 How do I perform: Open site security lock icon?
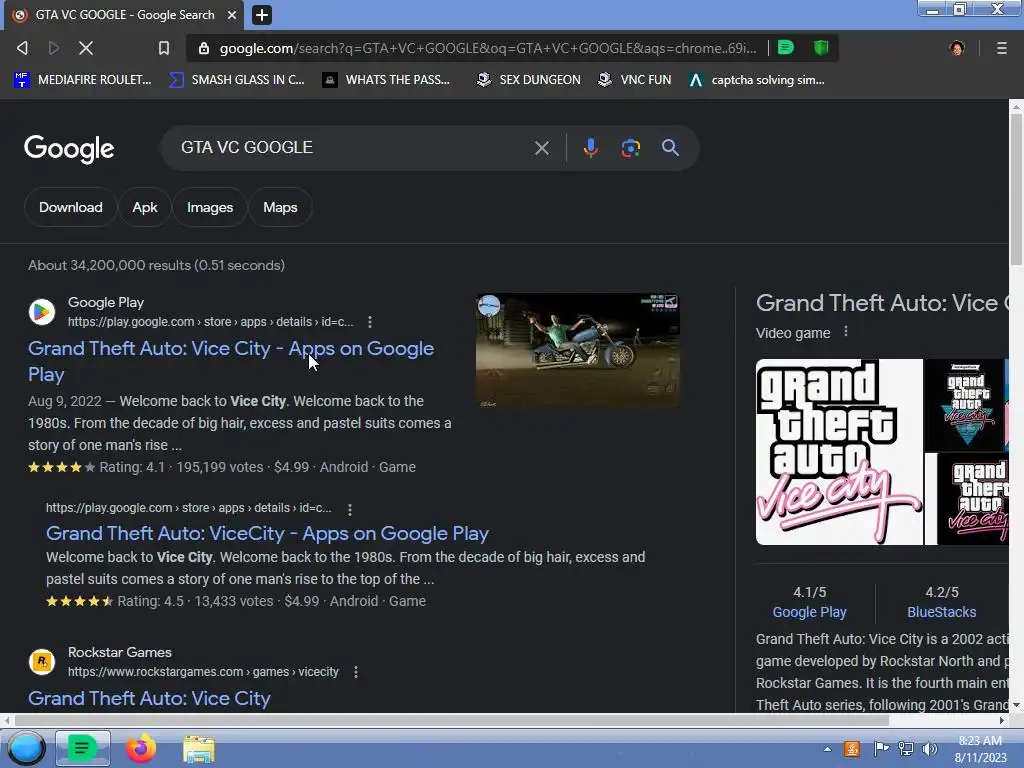(x=204, y=48)
